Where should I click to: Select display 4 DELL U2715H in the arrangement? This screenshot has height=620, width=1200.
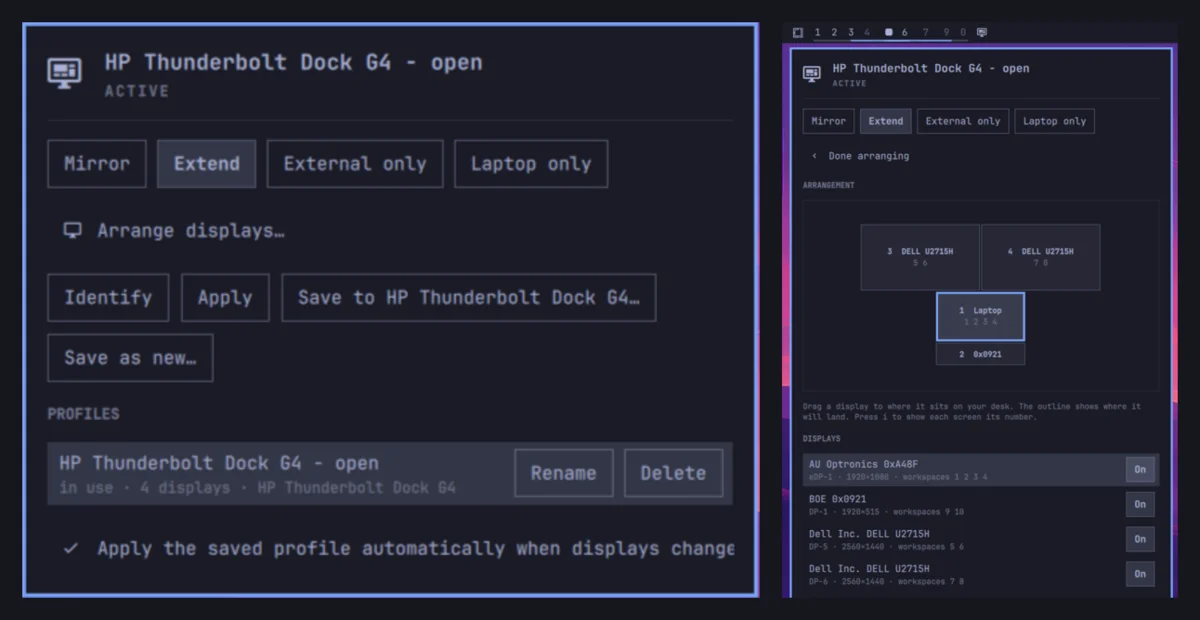point(1041,257)
